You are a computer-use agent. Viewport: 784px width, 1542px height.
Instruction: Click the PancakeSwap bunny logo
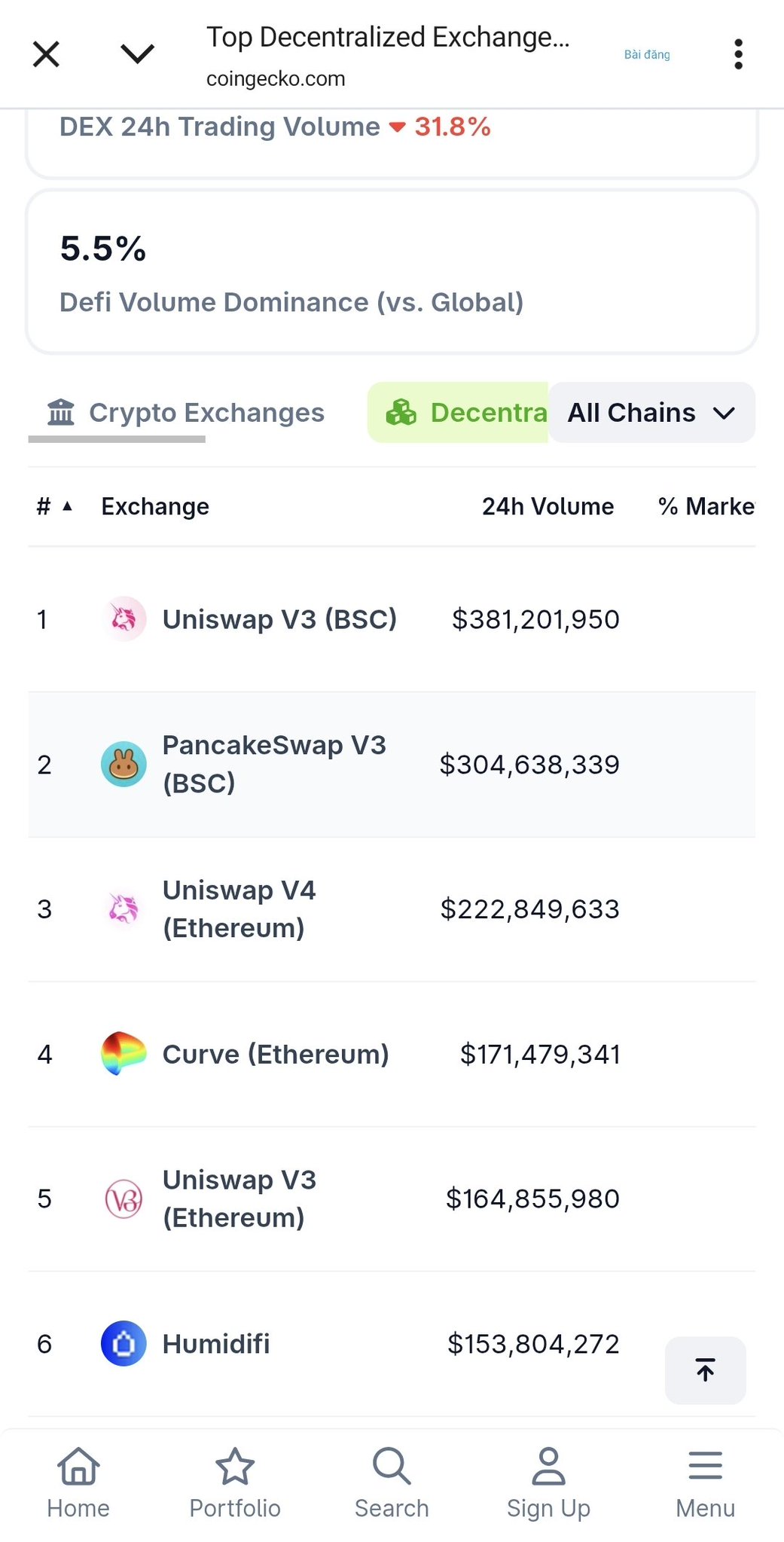coord(124,764)
